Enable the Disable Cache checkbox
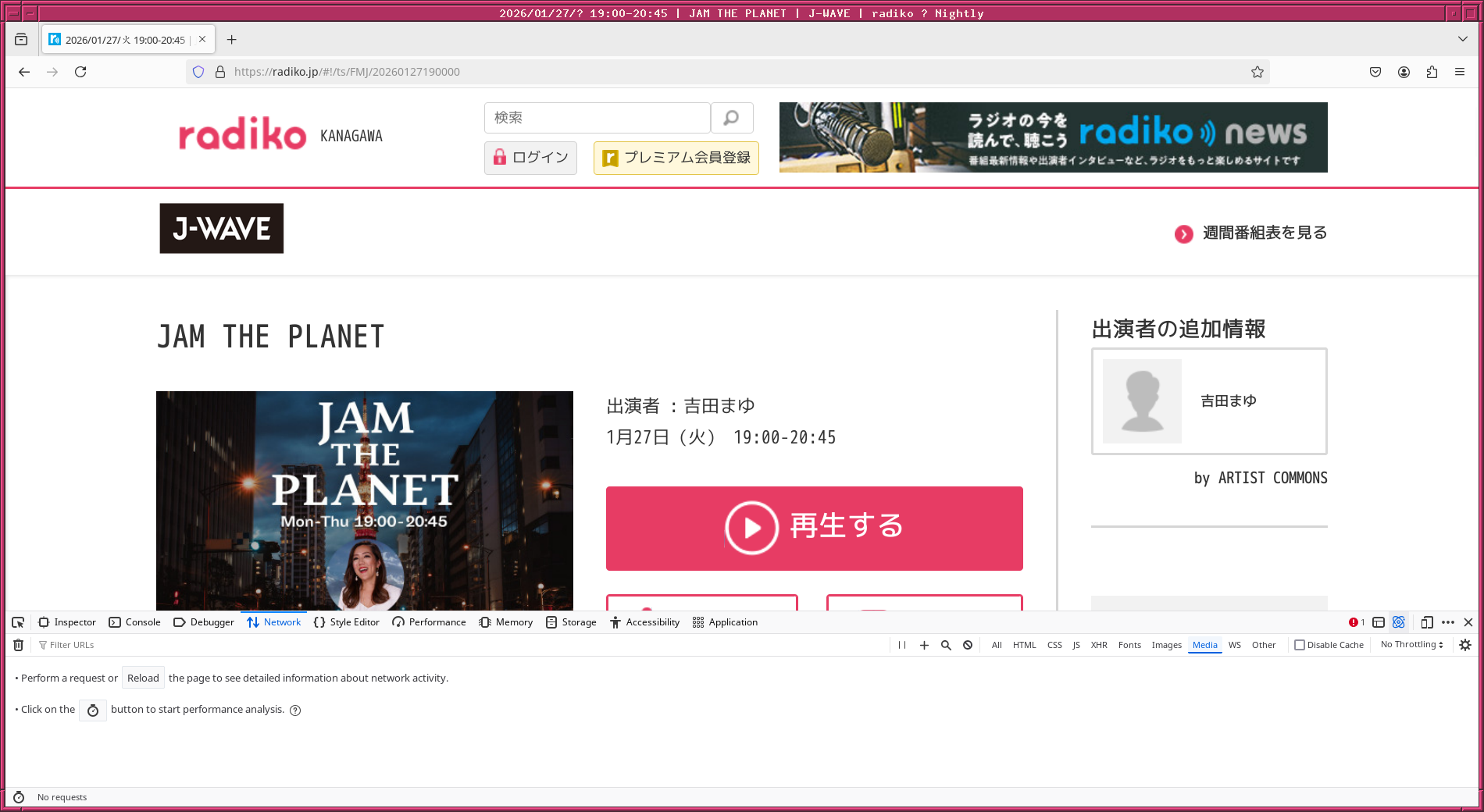Screen dimensions: 1484x812 1299,645
